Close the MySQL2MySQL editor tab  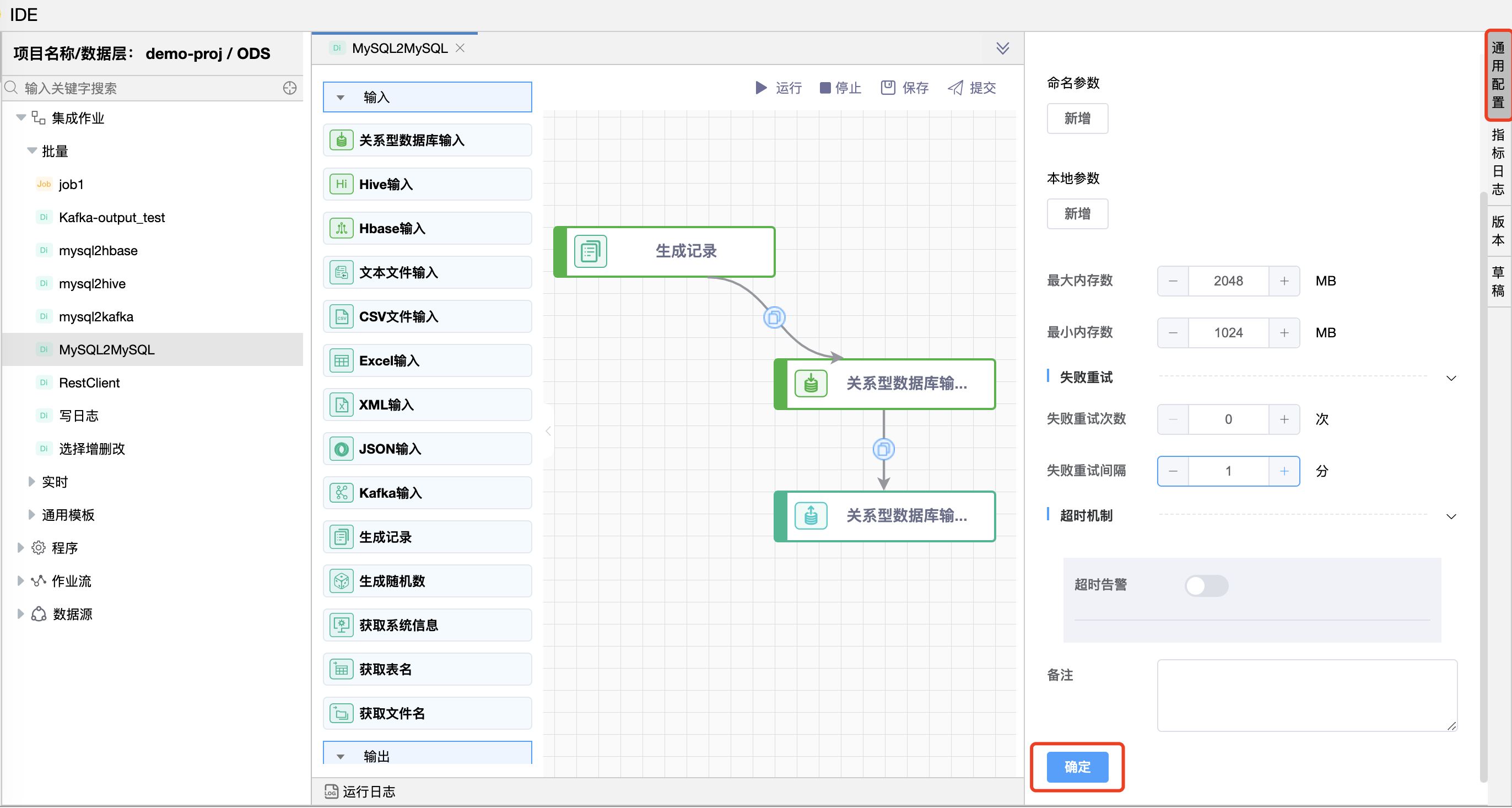(460, 48)
